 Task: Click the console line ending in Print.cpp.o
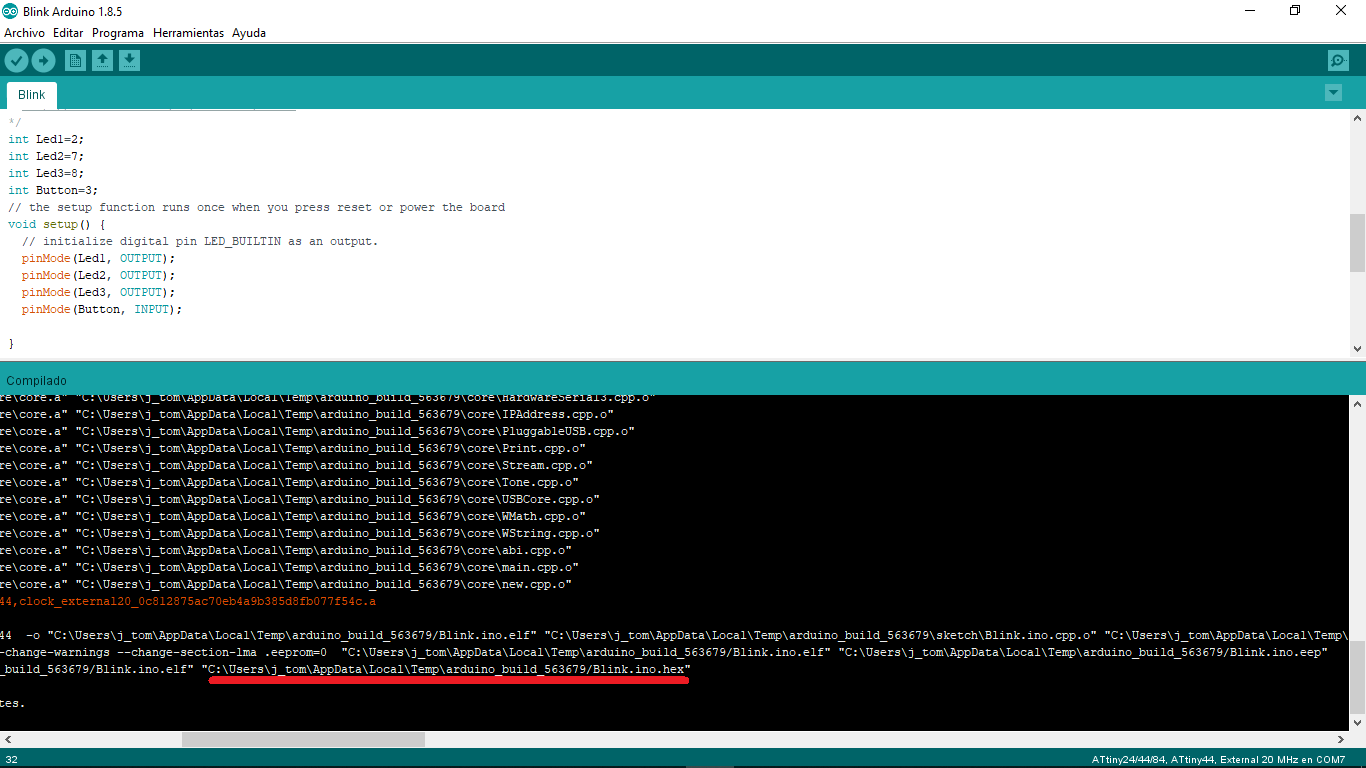293,449
